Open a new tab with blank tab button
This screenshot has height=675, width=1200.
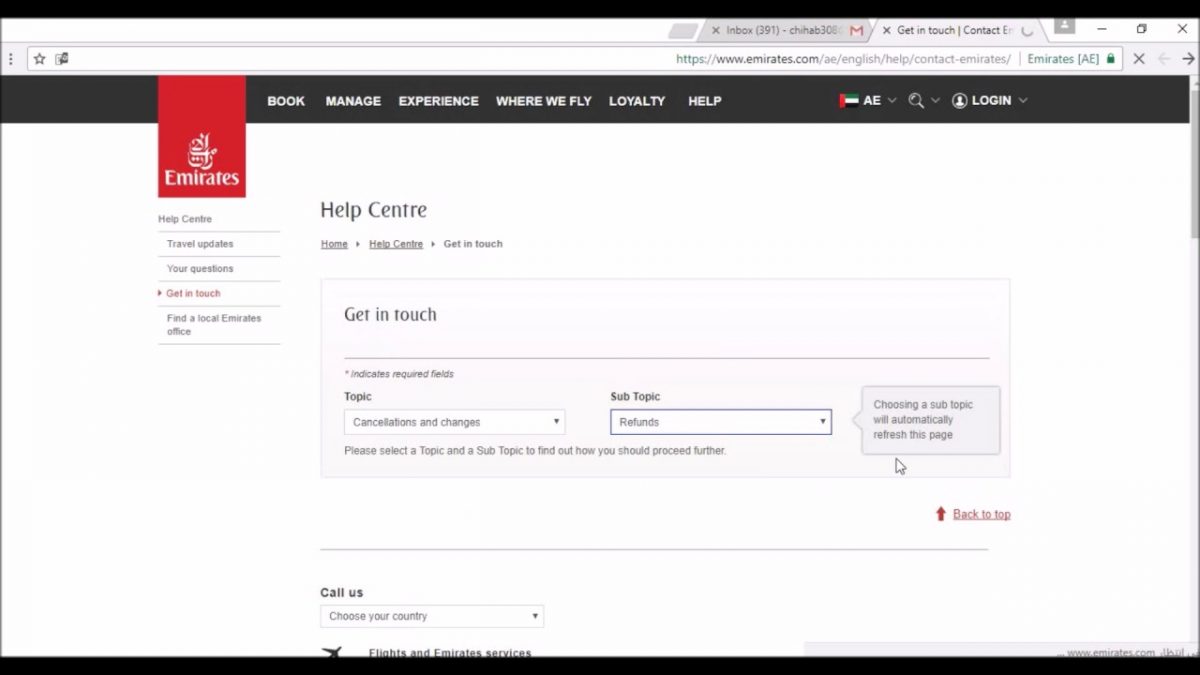click(683, 30)
